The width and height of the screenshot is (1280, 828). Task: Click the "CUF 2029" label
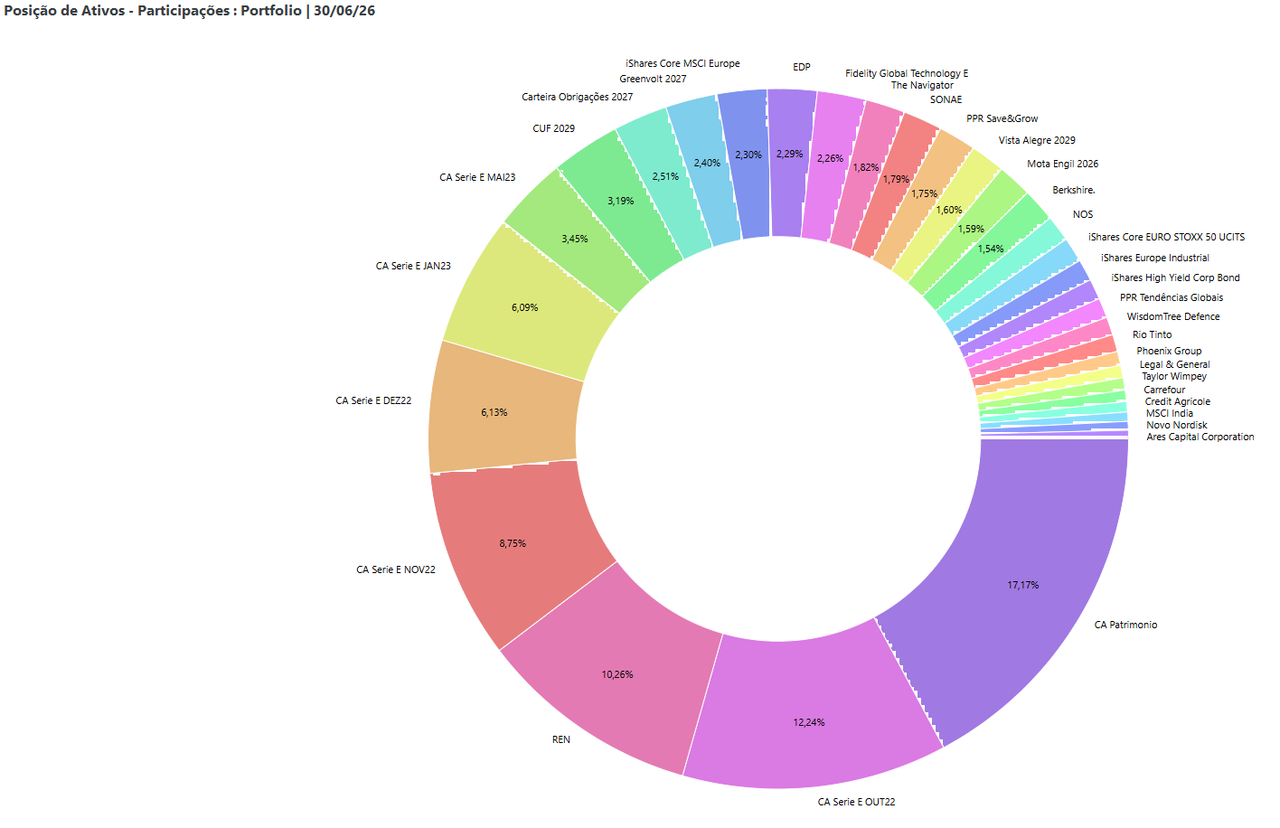tap(554, 129)
